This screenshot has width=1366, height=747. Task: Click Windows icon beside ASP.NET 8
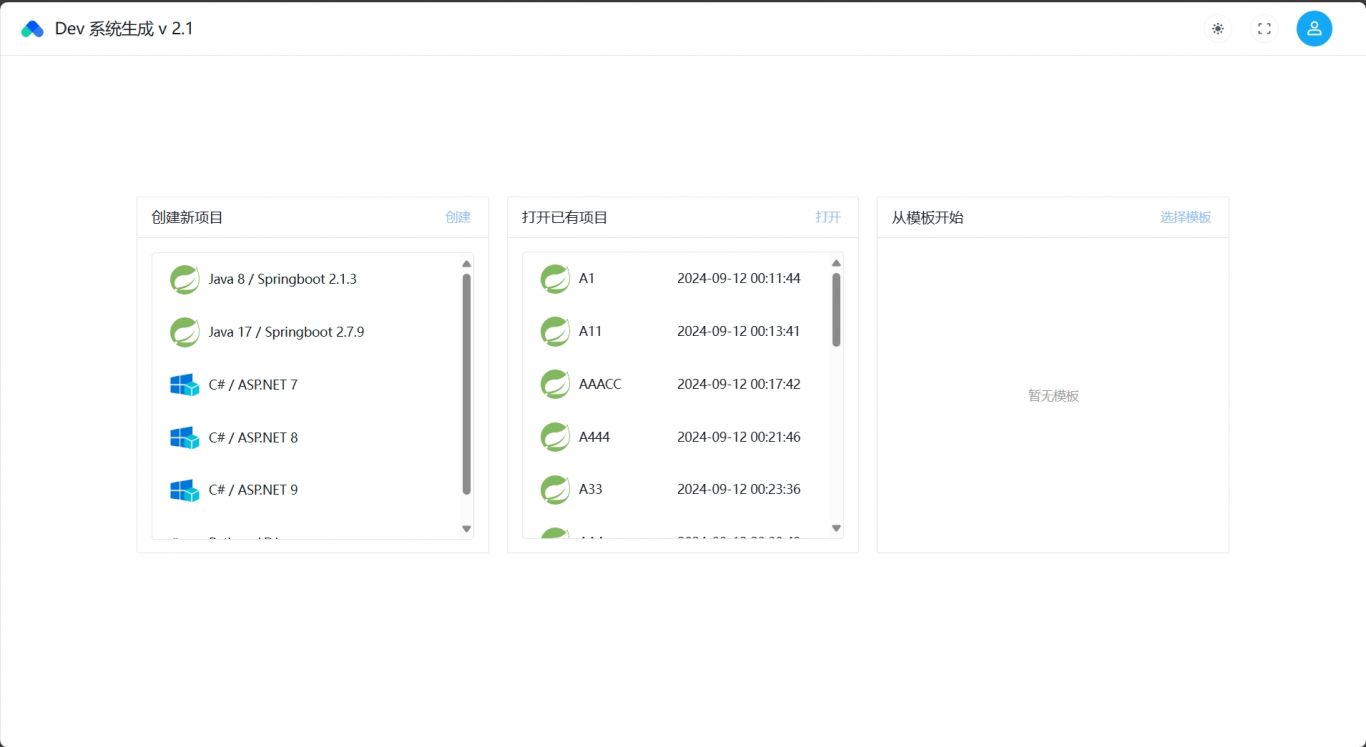(x=185, y=437)
